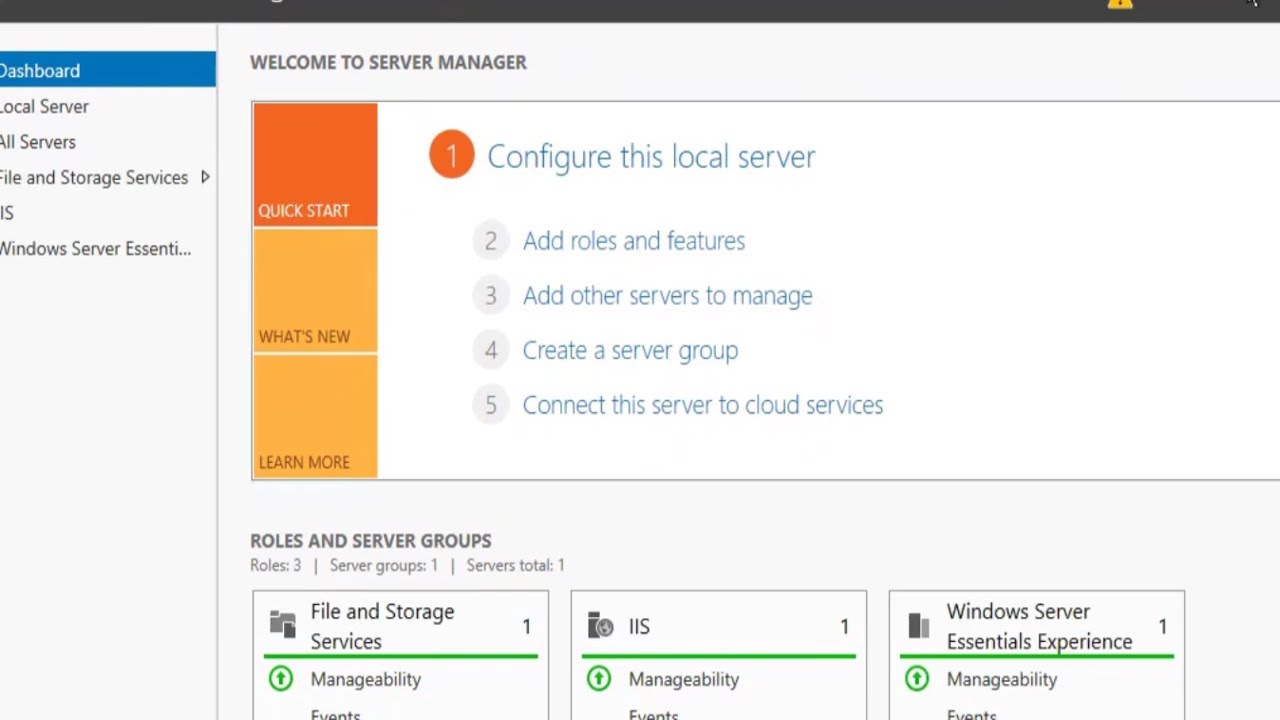Expand File and Storage Services arrow
The width and height of the screenshot is (1280, 720).
tap(205, 177)
